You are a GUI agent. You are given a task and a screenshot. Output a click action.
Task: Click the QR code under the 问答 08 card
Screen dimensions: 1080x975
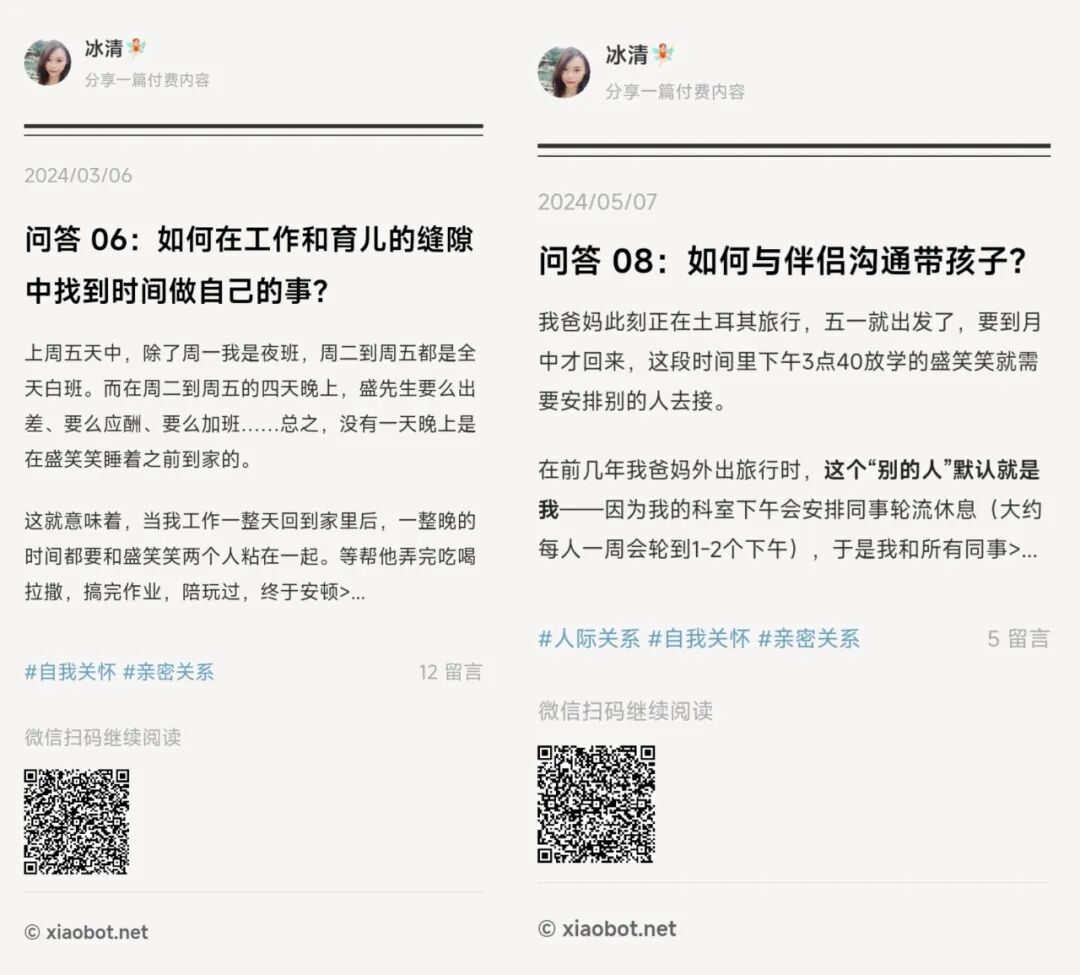coord(596,804)
